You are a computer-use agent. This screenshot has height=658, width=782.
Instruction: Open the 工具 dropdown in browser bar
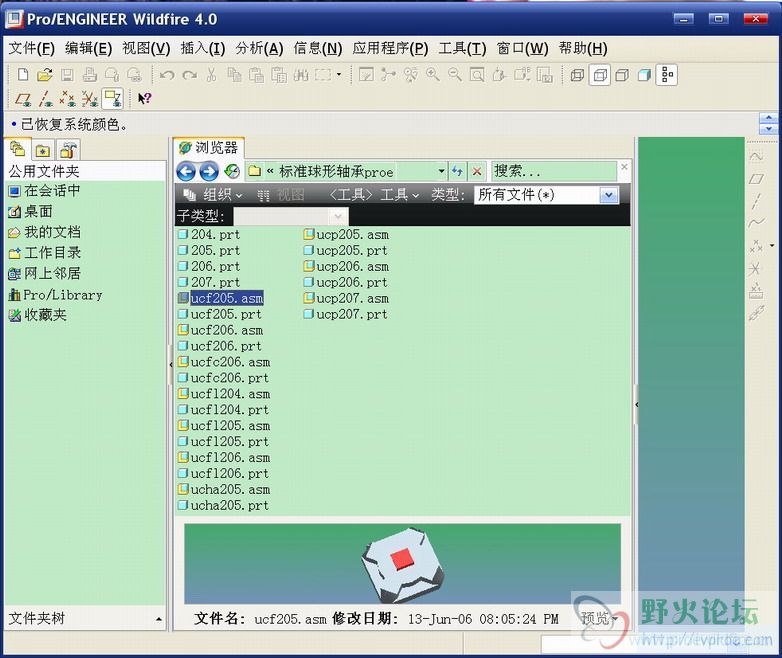[400, 195]
